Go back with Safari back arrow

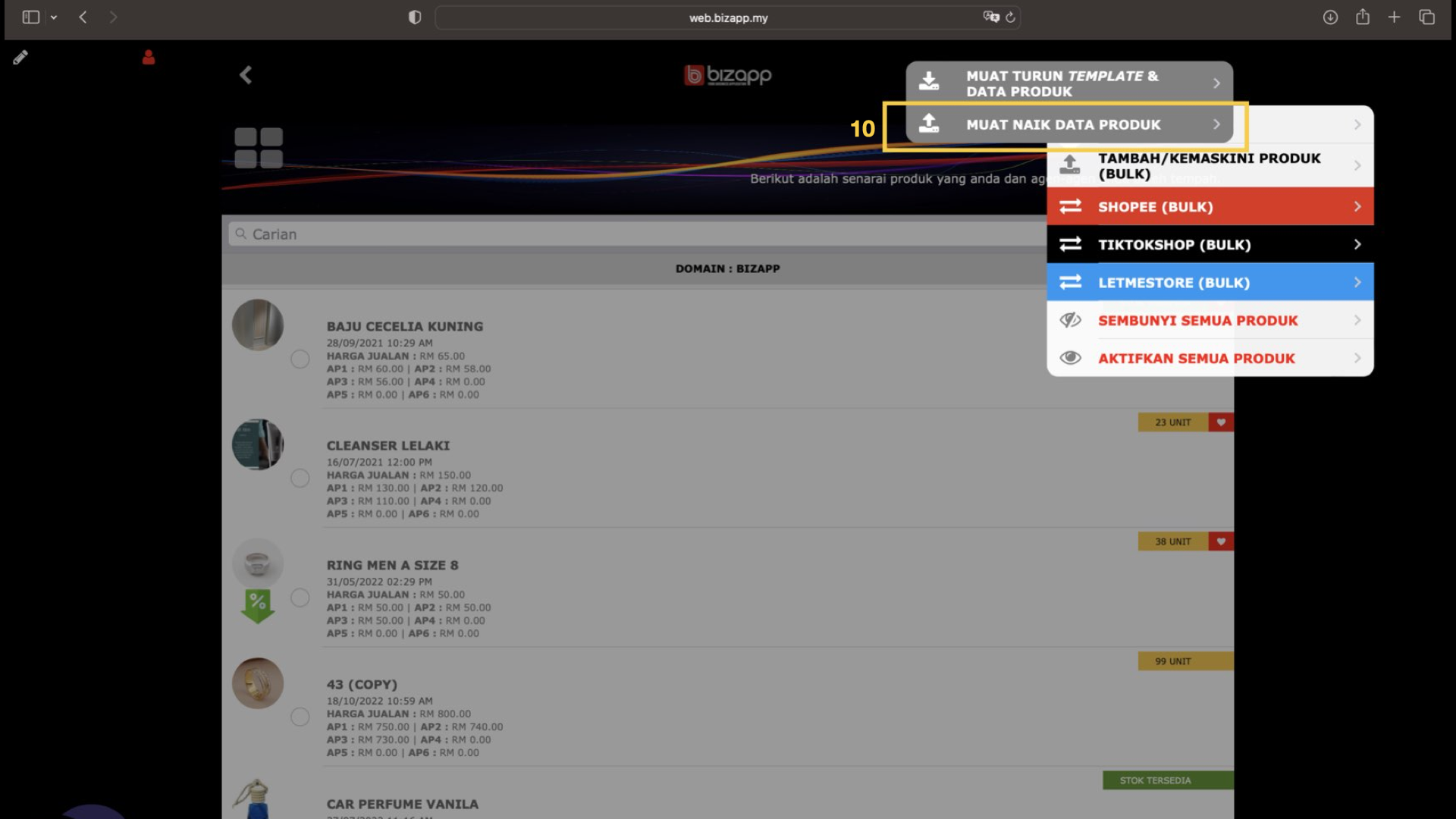83,17
